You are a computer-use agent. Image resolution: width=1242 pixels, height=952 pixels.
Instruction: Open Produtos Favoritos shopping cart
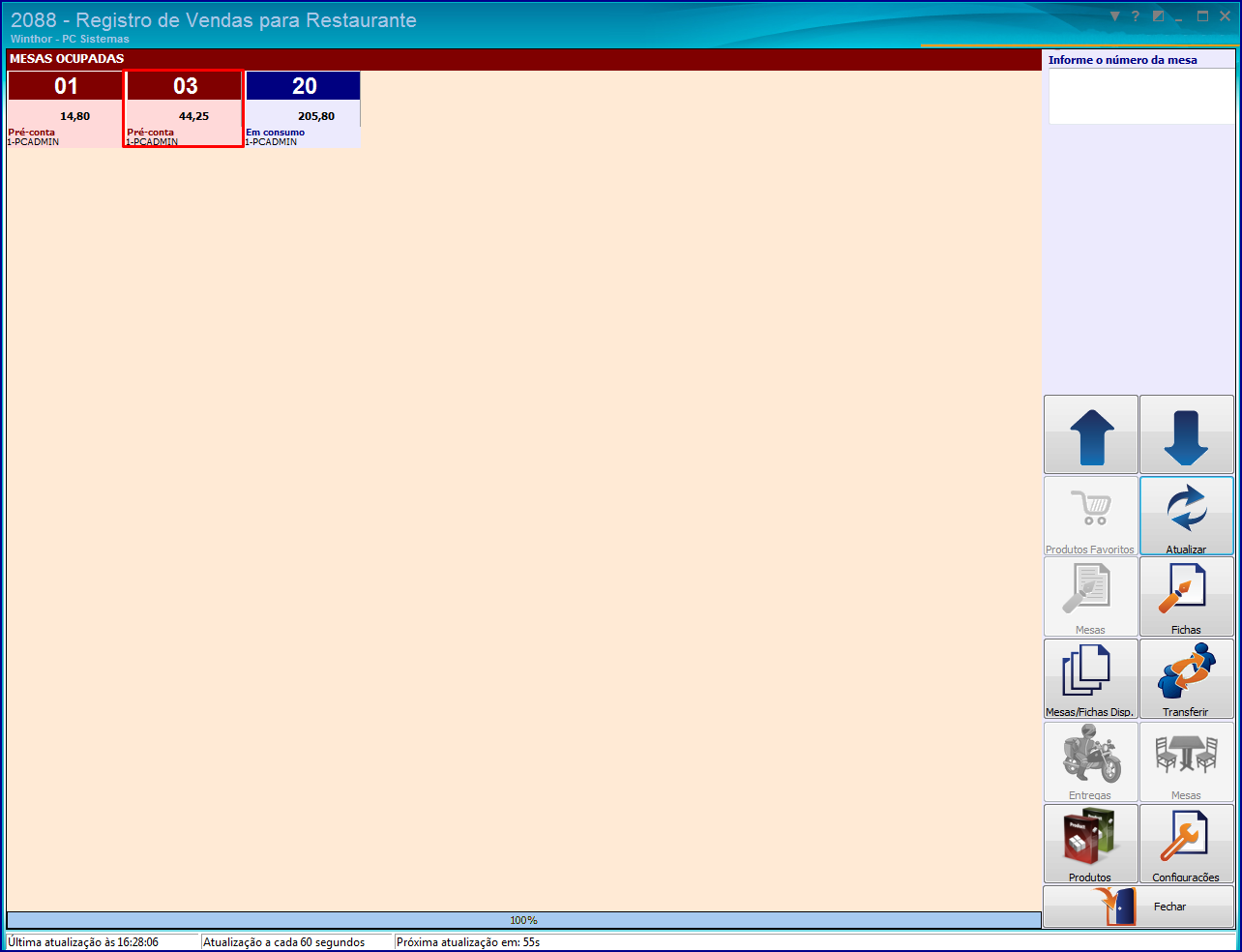1090,516
